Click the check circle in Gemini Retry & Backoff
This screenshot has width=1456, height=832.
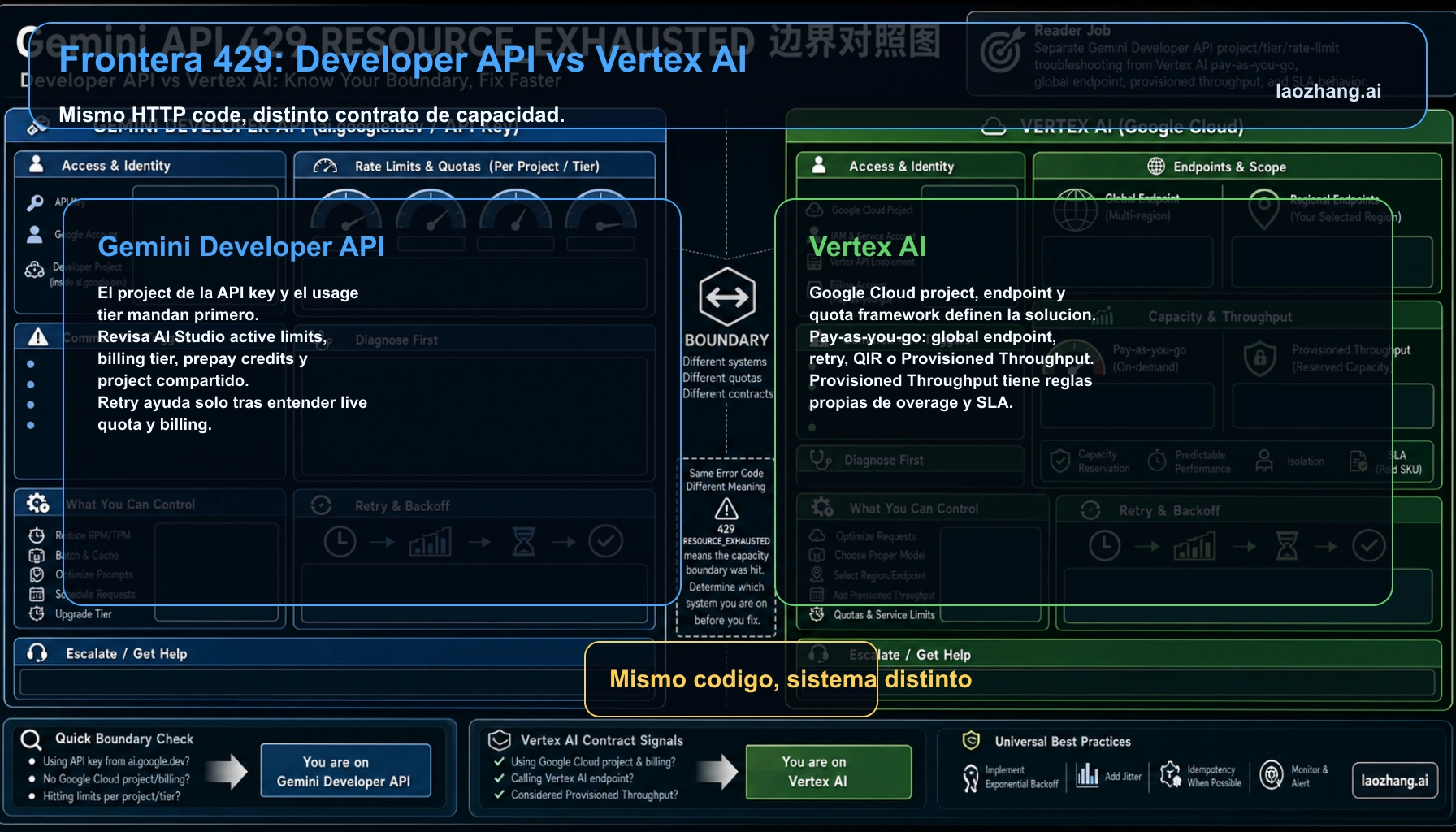[x=605, y=541]
